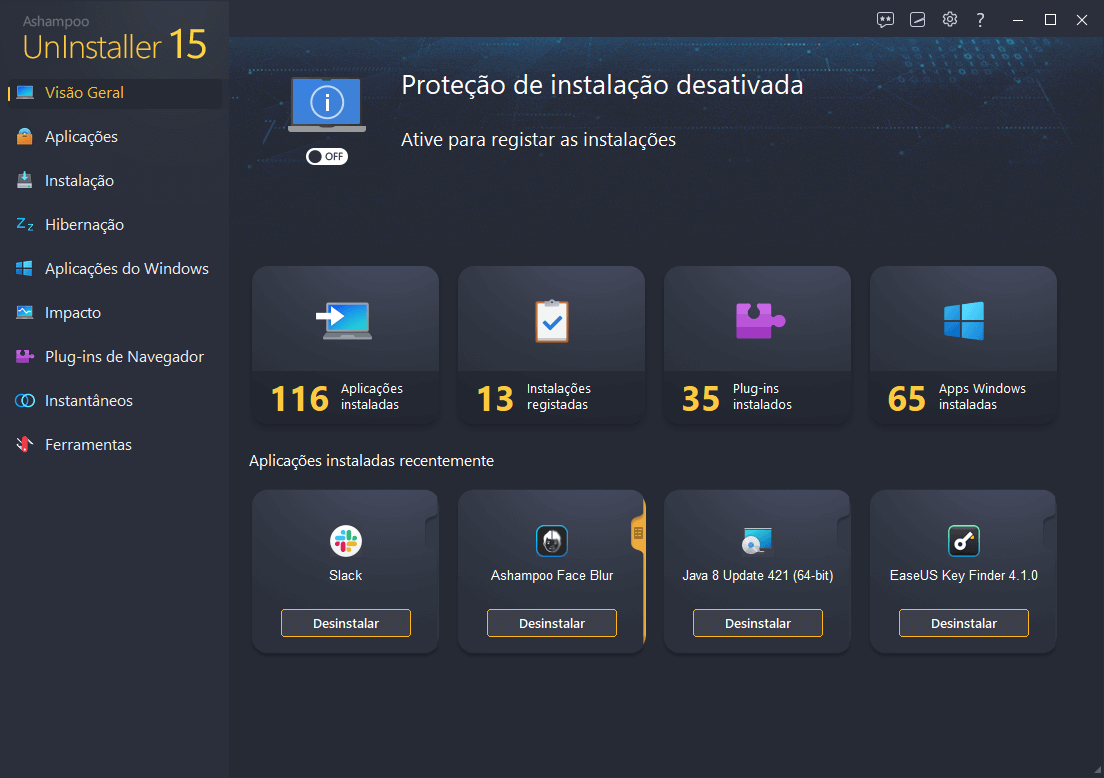Click the Ashampoo Face Blur icon
Screen dimensions: 1104x778
[552, 541]
